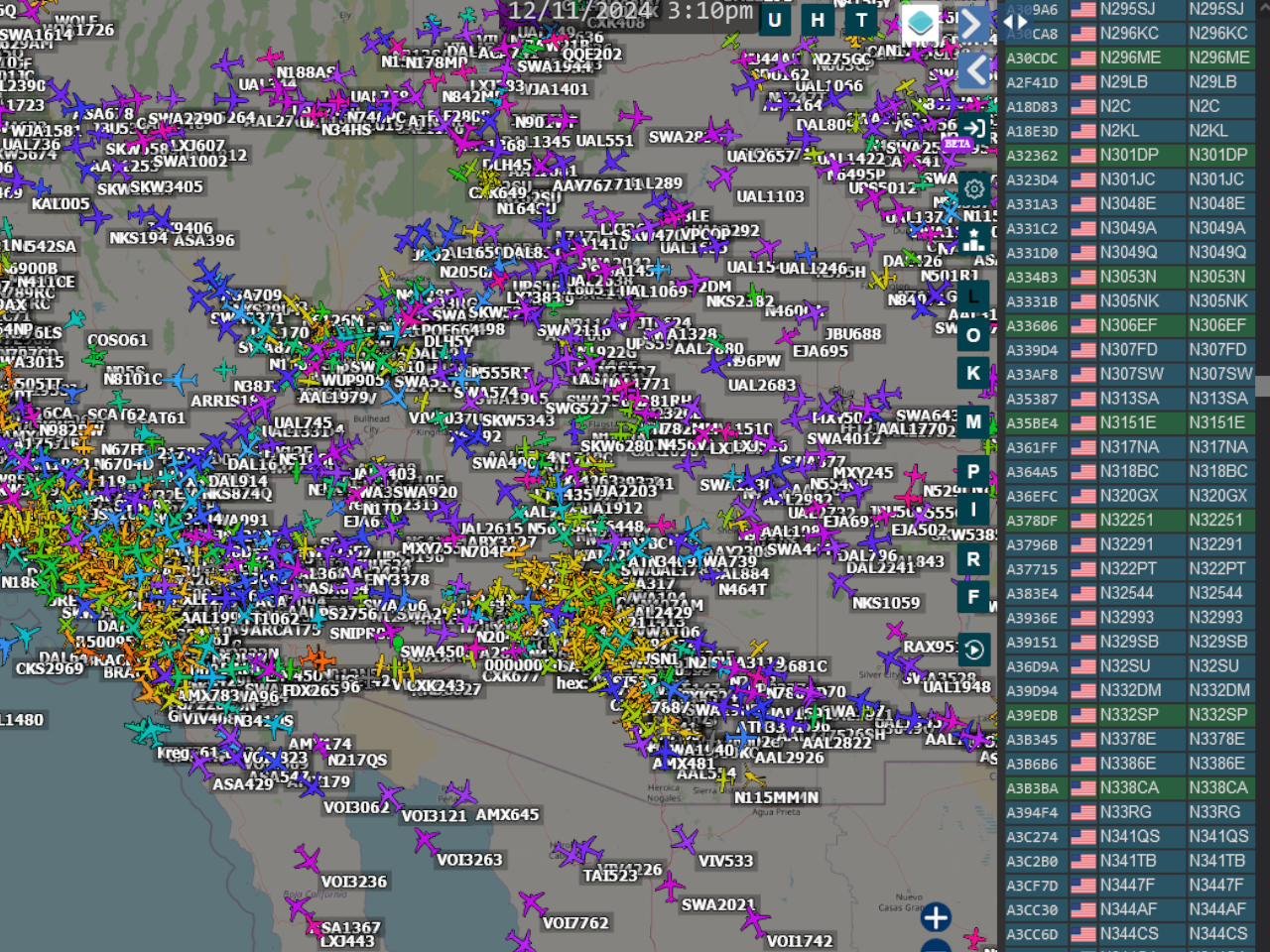Click the US flag in row A30CDC
Viewport: 1270px width, 952px height.
1082,58
